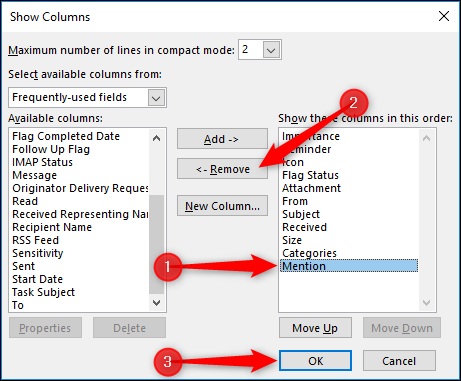Viewport: 461px width, 381px height.
Task: Select Flag Status in shown columns
Action: 310,175
